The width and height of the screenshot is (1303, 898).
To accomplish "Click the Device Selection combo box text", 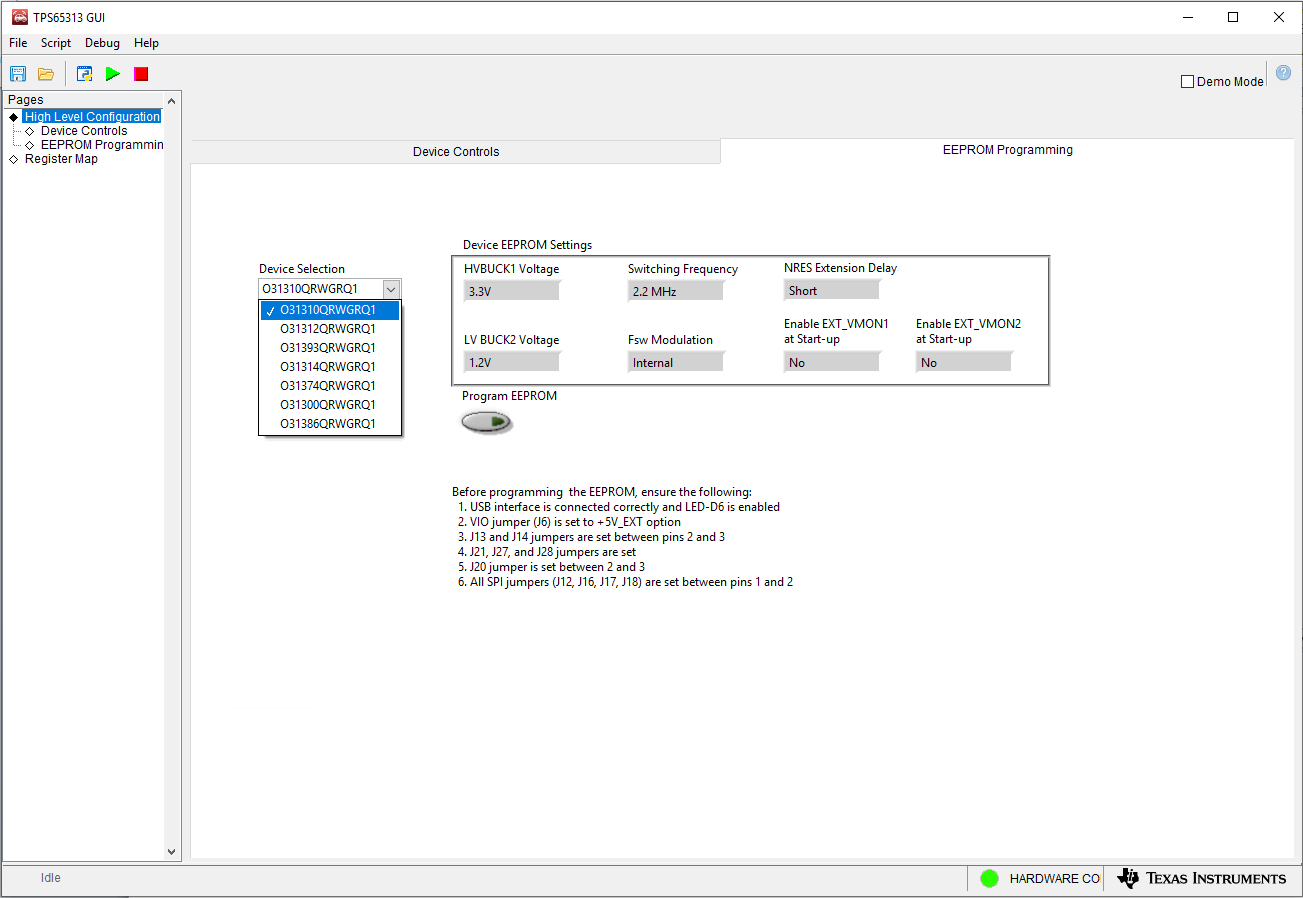I will 320,289.
